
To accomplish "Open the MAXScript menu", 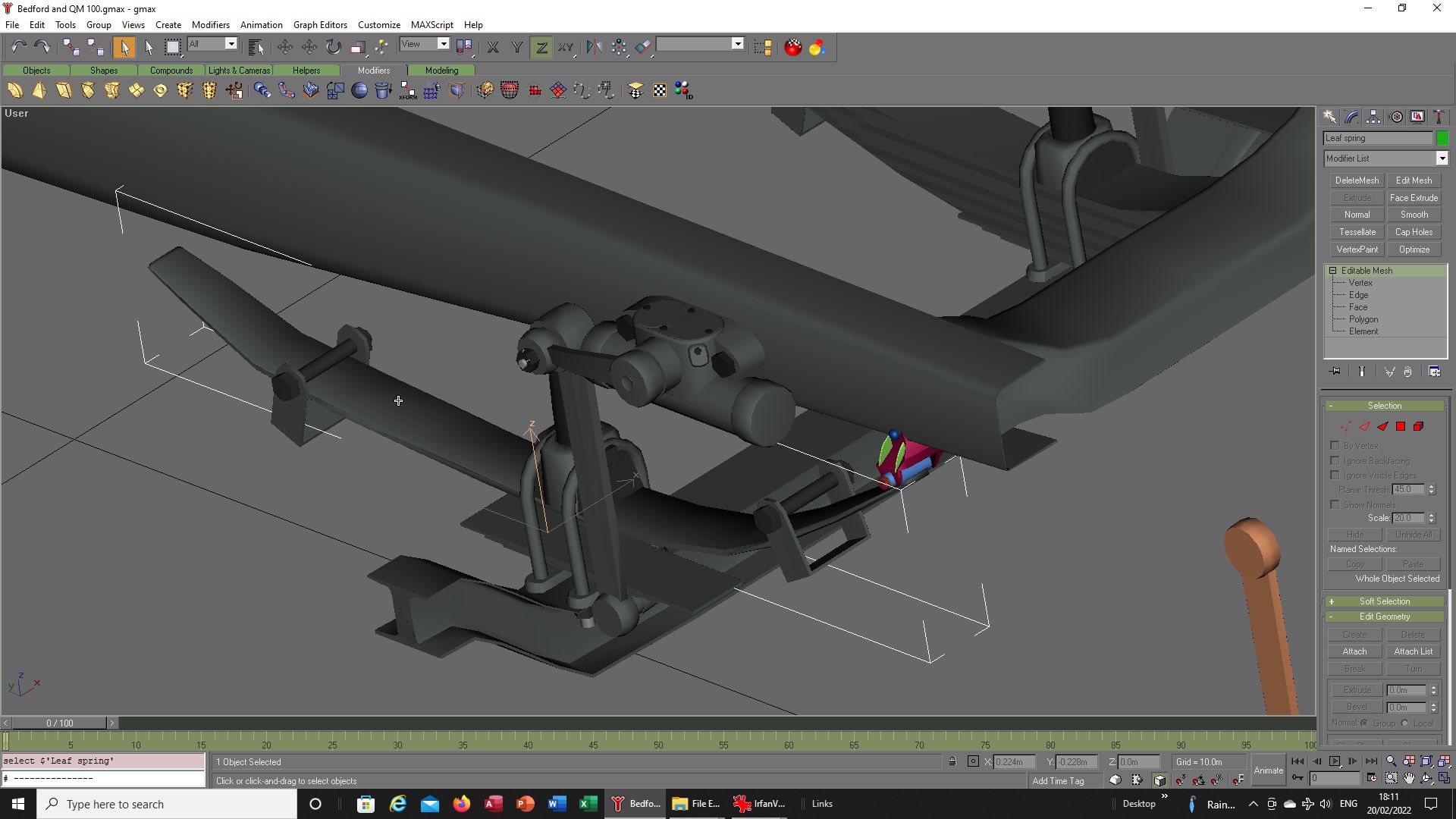I will coord(431,25).
